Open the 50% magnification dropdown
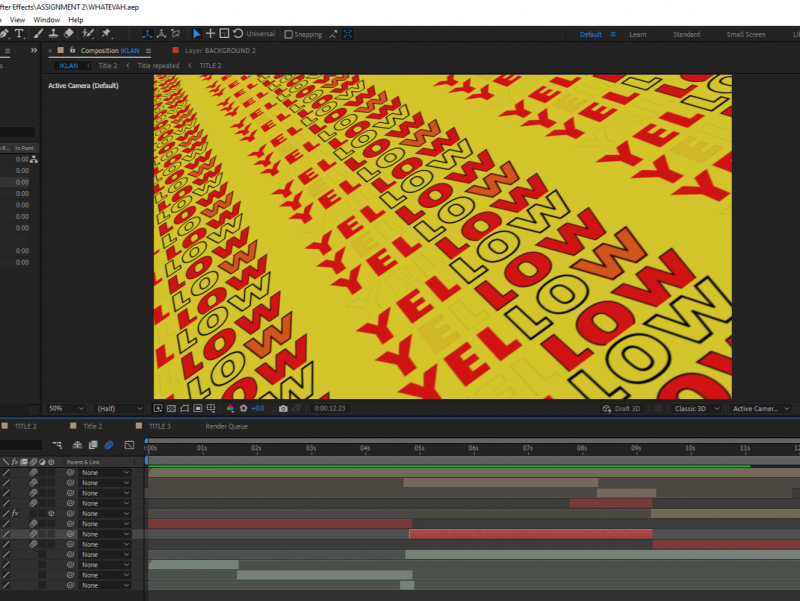The height and width of the screenshot is (601, 800). (x=66, y=409)
